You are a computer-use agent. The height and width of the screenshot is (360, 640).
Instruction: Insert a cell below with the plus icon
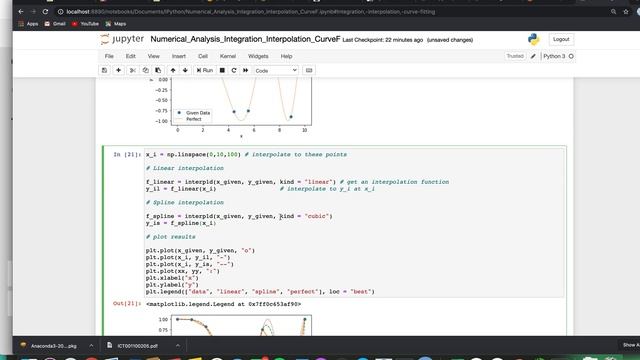tap(118, 70)
